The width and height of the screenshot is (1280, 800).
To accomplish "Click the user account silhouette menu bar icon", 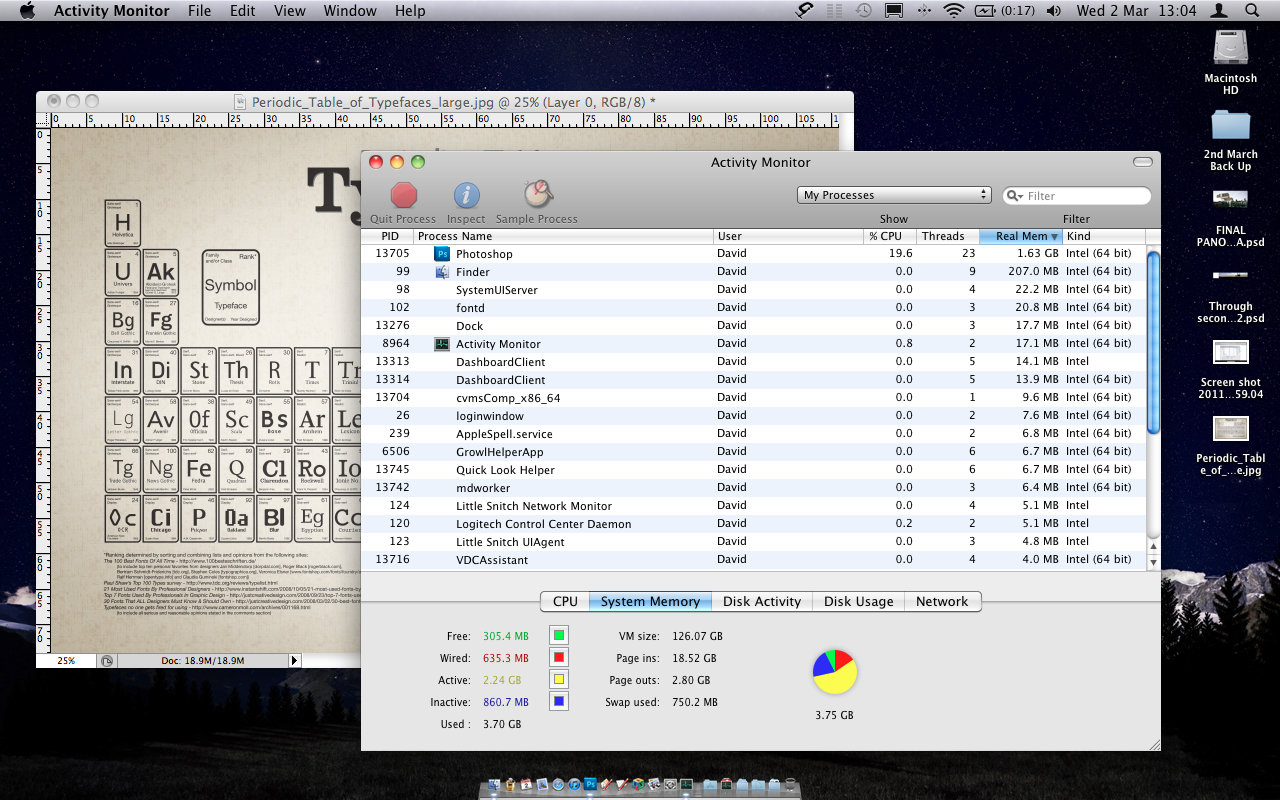I will point(1218,11).
